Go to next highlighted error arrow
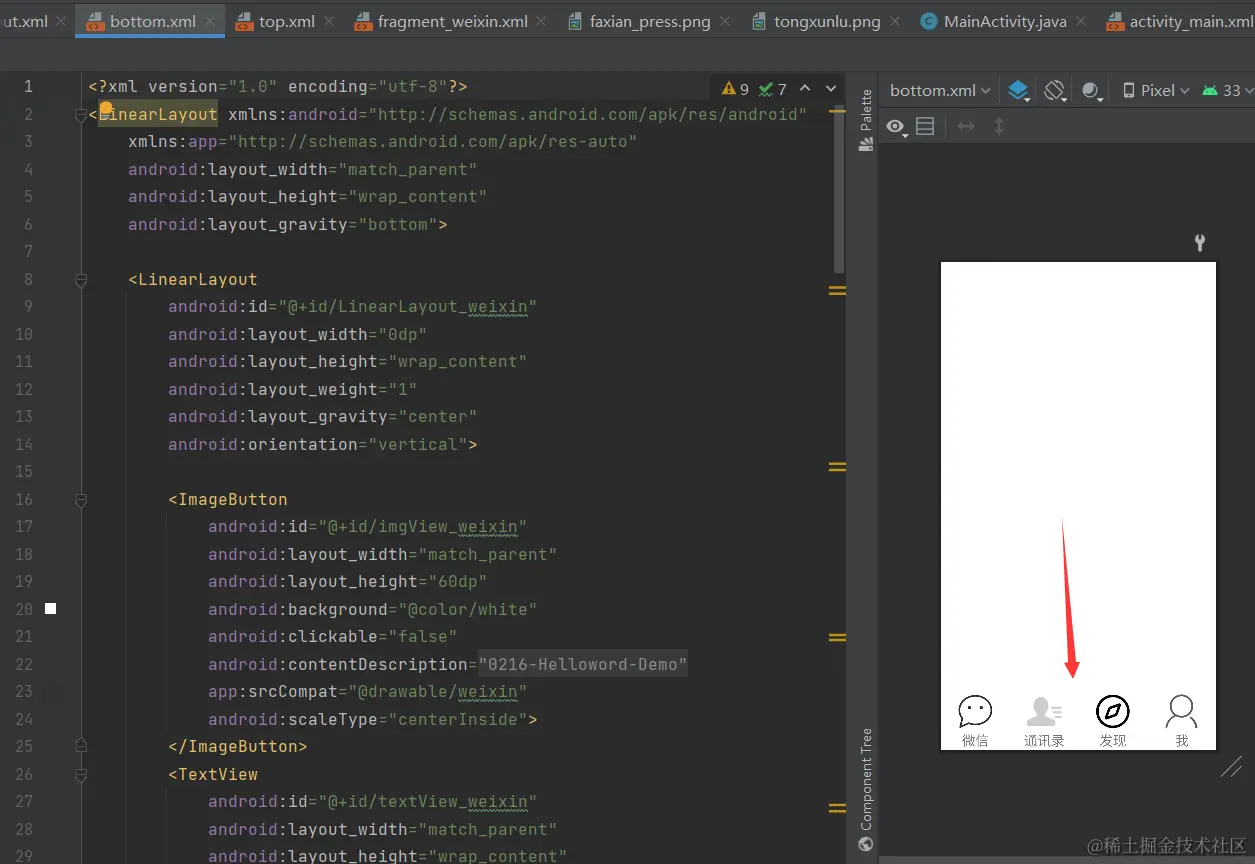Screen dimensions: 1255x864 tap(830, 89)
